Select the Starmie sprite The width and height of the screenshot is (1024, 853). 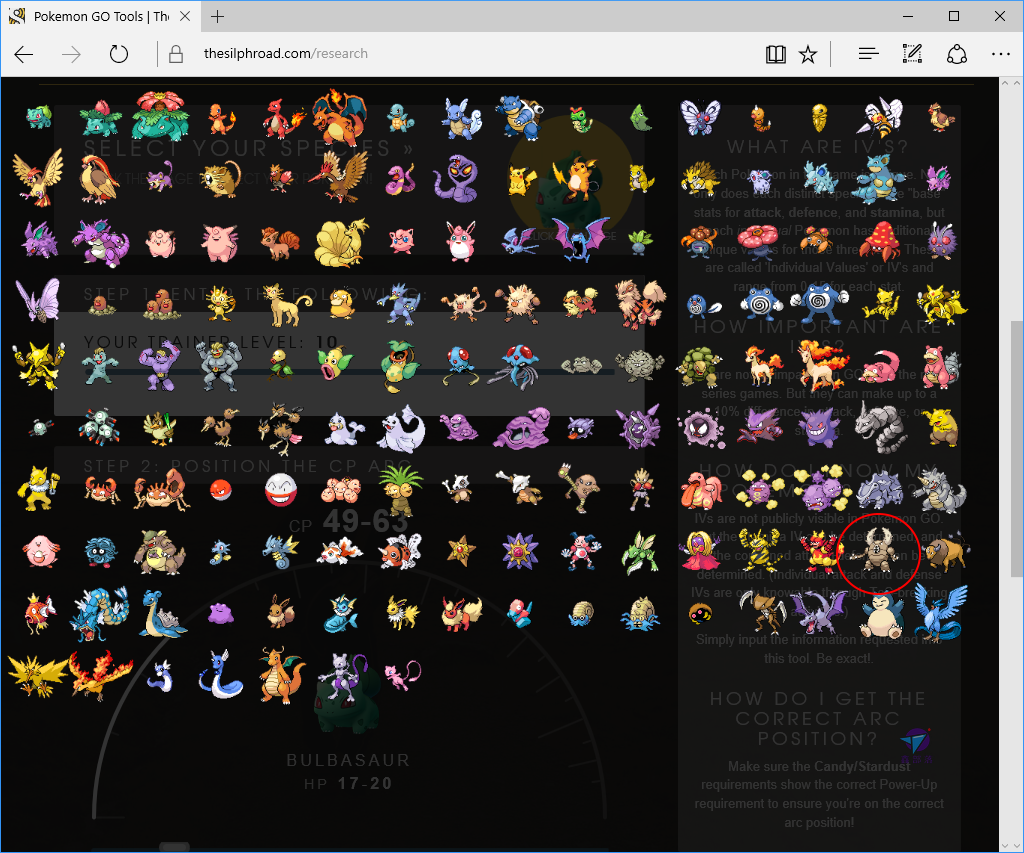[x=519, y=550]
